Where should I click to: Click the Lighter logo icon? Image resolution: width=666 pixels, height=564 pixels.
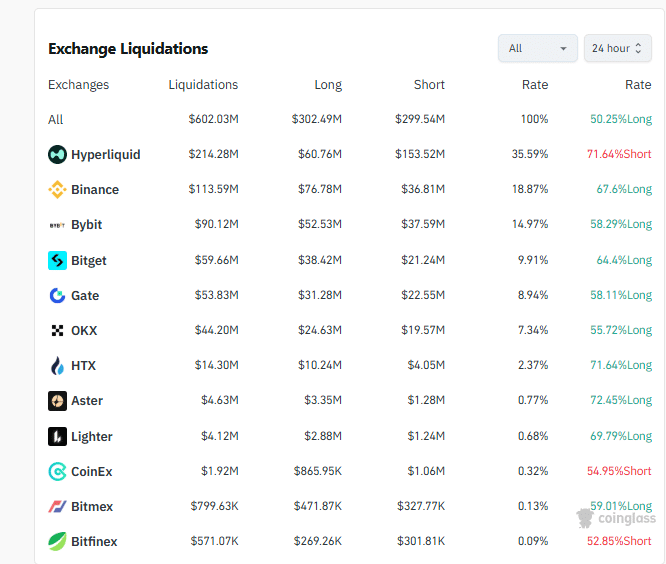coord(57,436)
